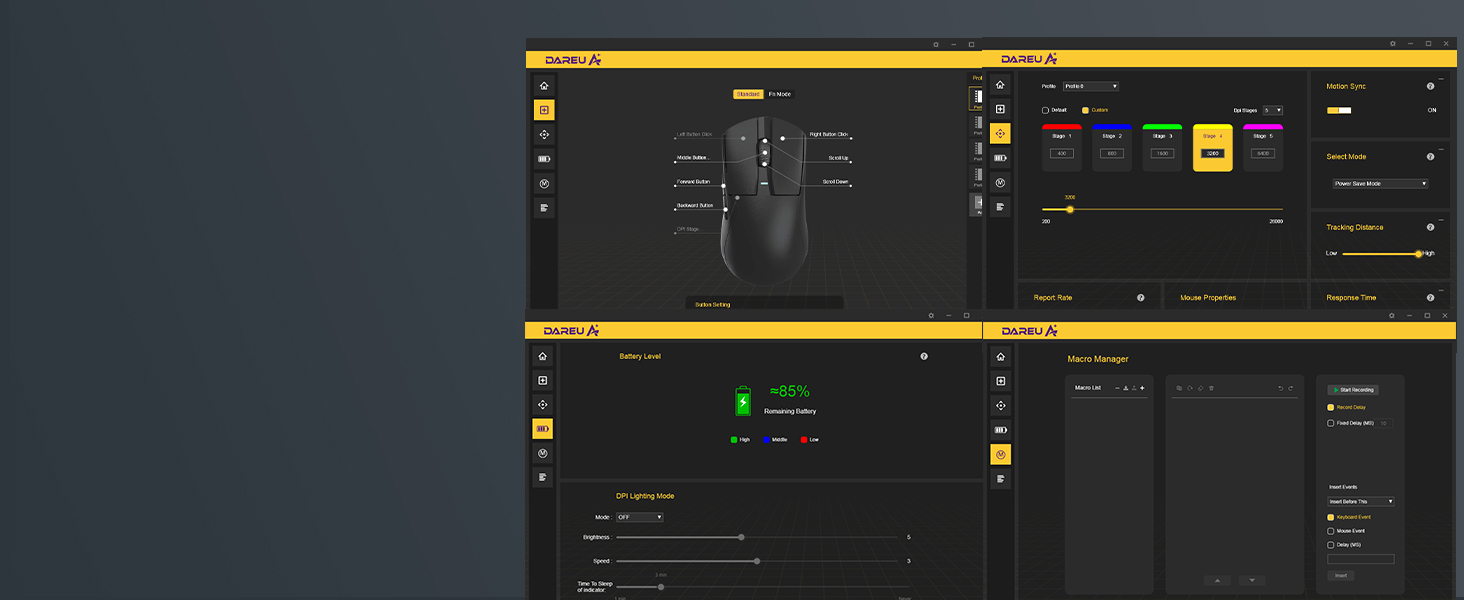Toggle the Motion Sync switch

pos(1339,110)
